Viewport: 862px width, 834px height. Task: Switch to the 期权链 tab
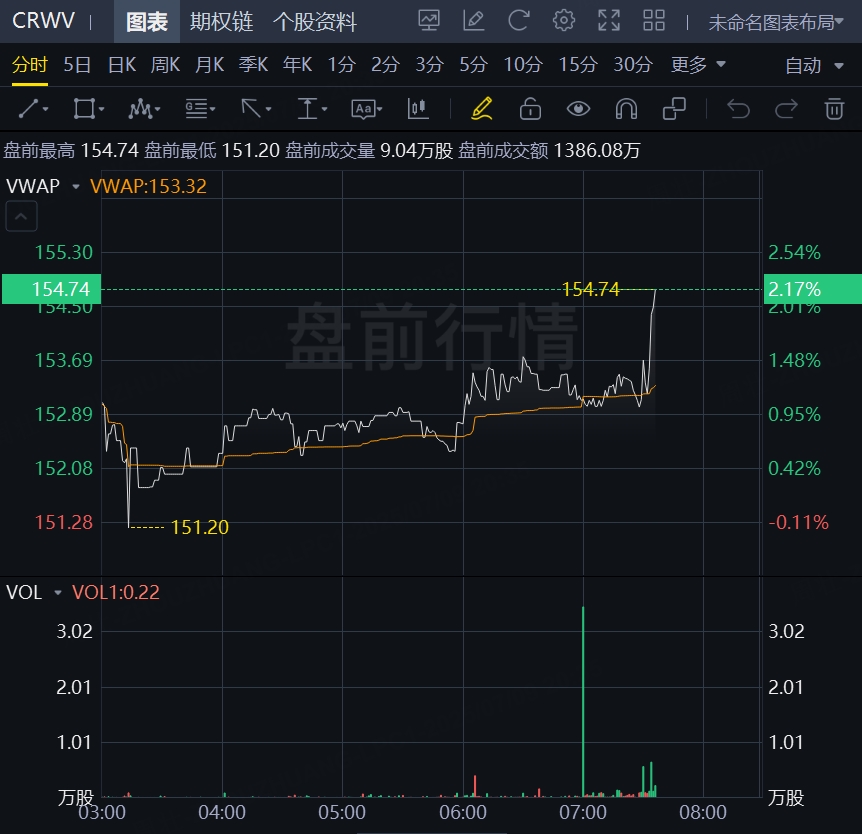tap(221, 21)
